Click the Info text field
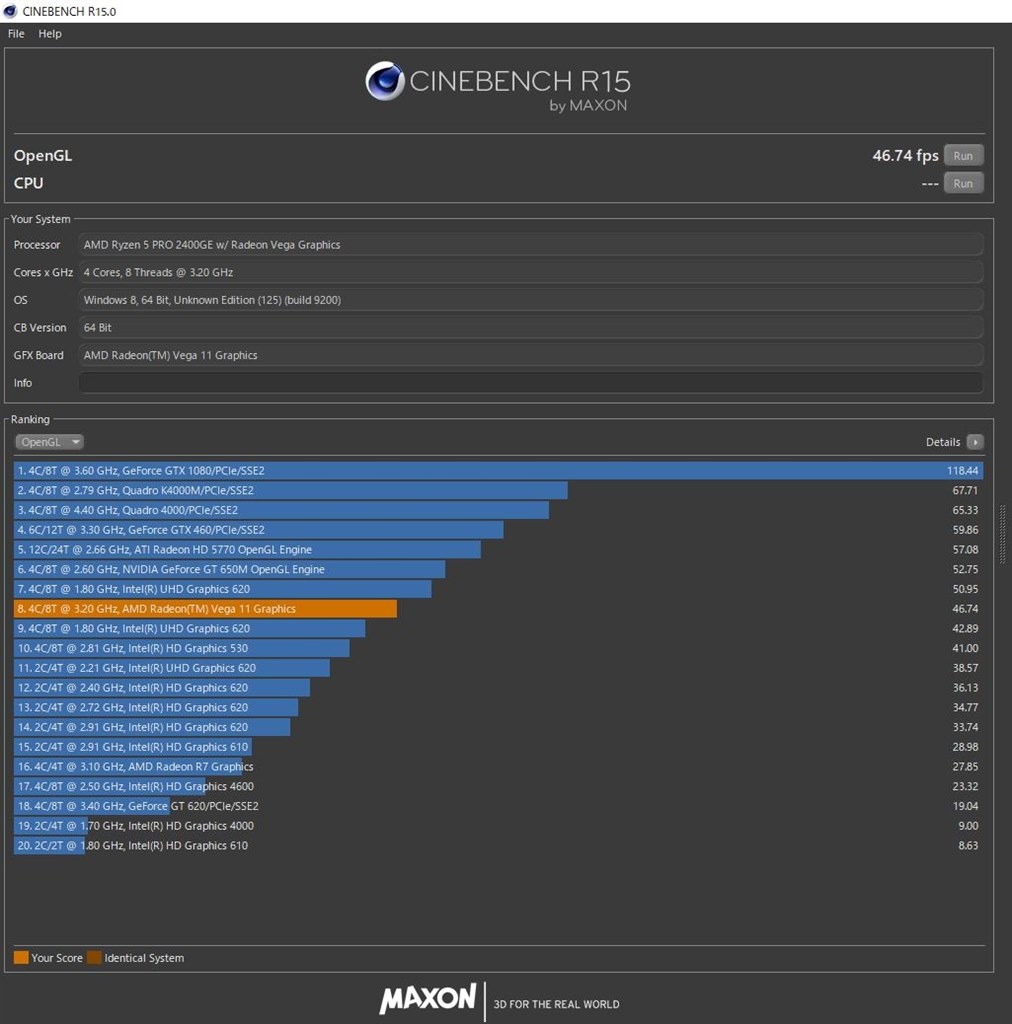The image size is (1012, 1024). 530,383
